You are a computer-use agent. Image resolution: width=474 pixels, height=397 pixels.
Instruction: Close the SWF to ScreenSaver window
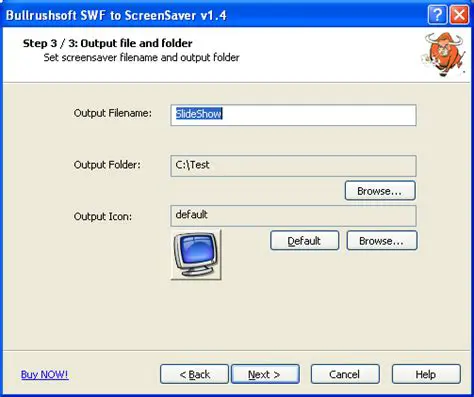coord(459,15)
